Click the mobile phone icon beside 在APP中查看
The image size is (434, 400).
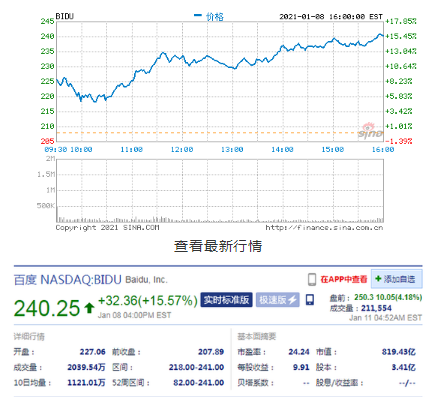click(x=312, y=279)
